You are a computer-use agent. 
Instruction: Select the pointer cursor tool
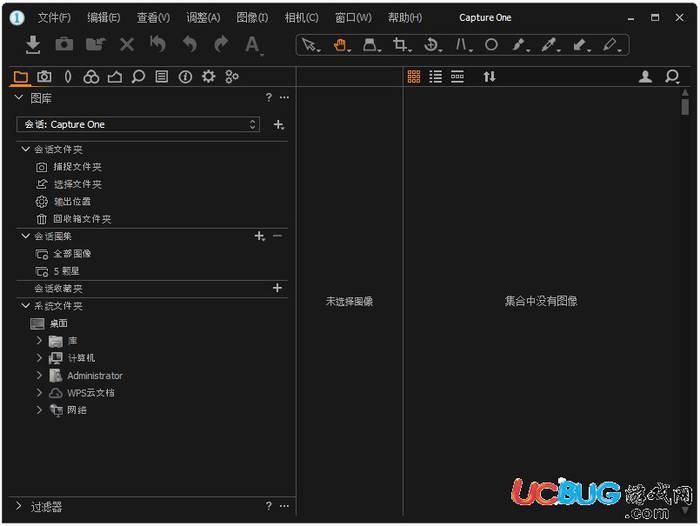(310, 45)
